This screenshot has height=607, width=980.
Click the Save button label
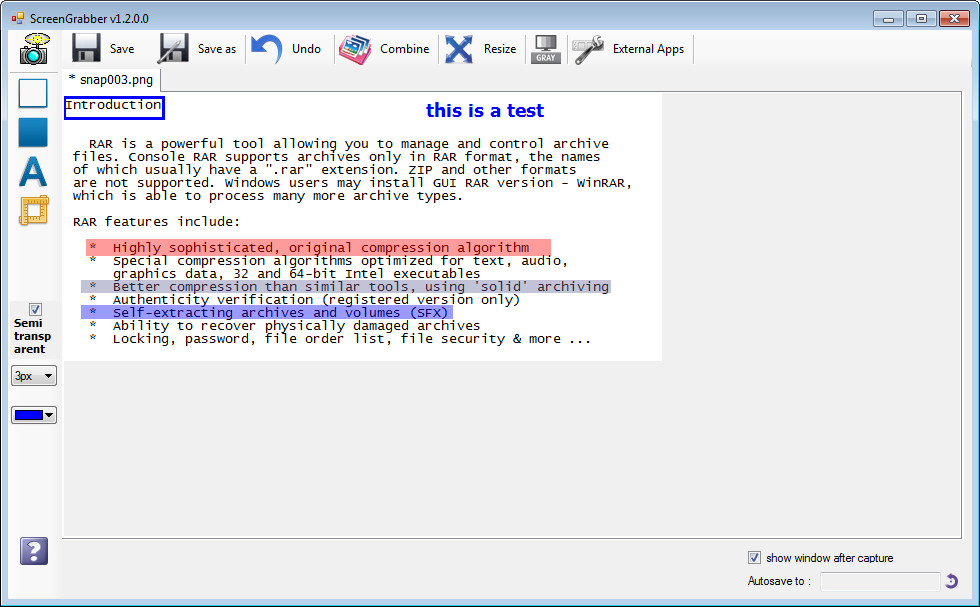pos(122,49)
